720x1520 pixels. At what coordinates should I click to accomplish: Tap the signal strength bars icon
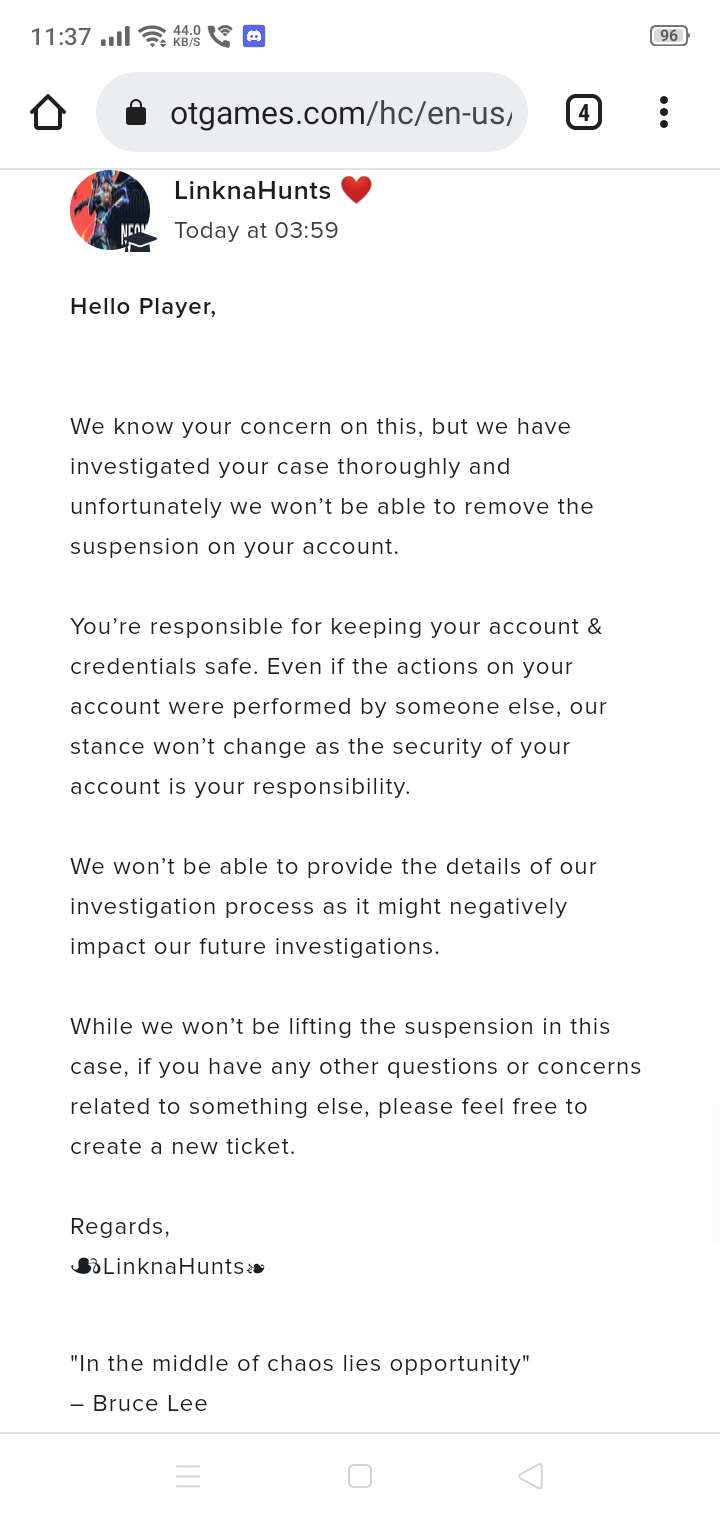click(116, 36)
